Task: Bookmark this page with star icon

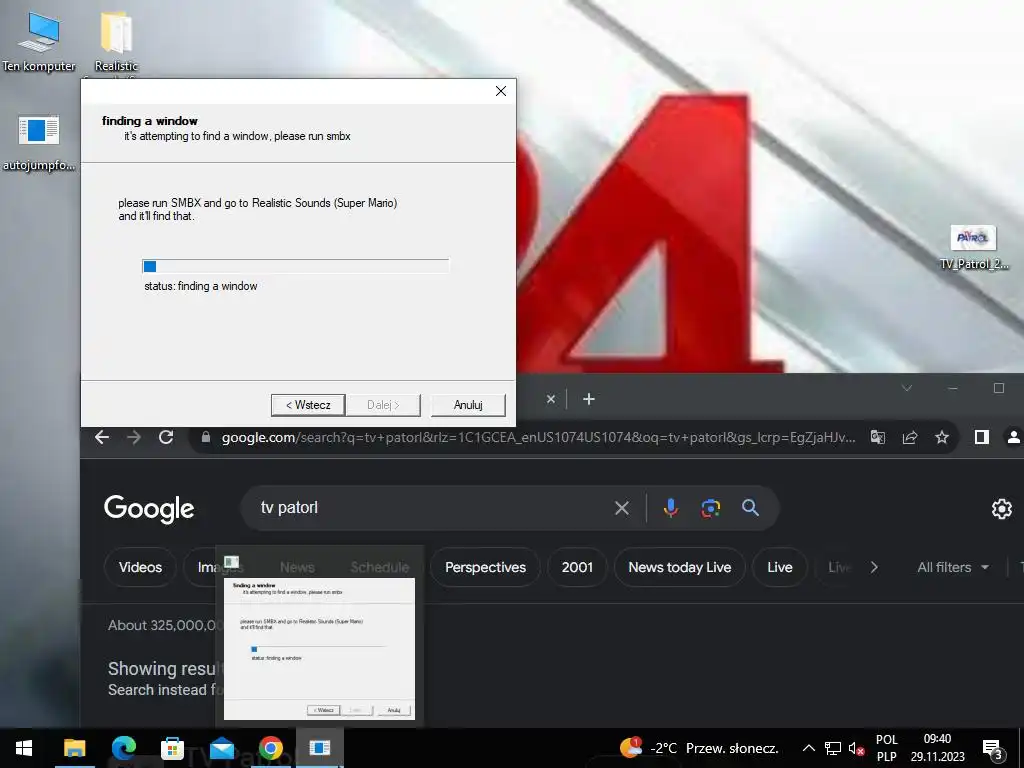Action: [942, 438]
